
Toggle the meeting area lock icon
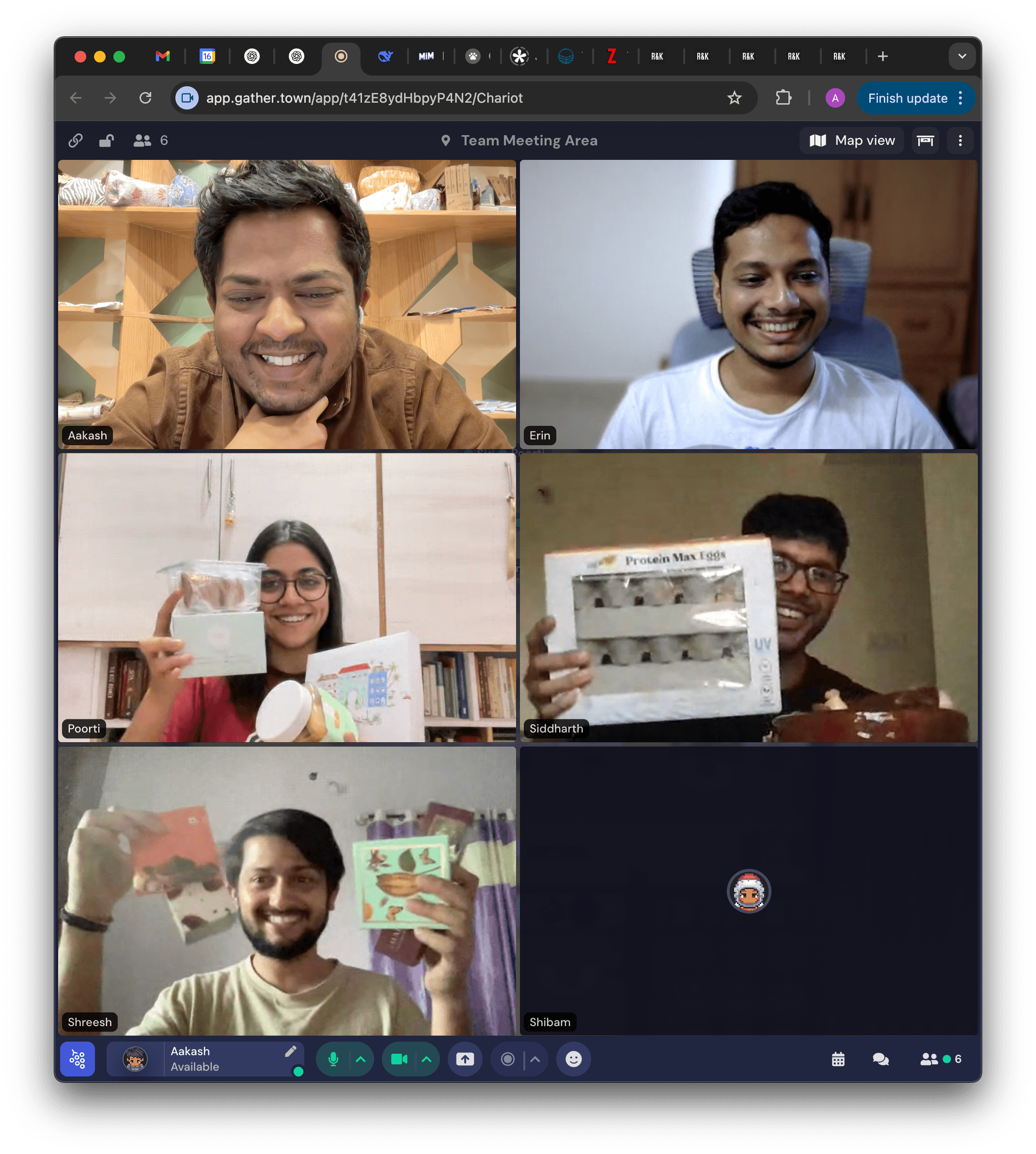107,140
